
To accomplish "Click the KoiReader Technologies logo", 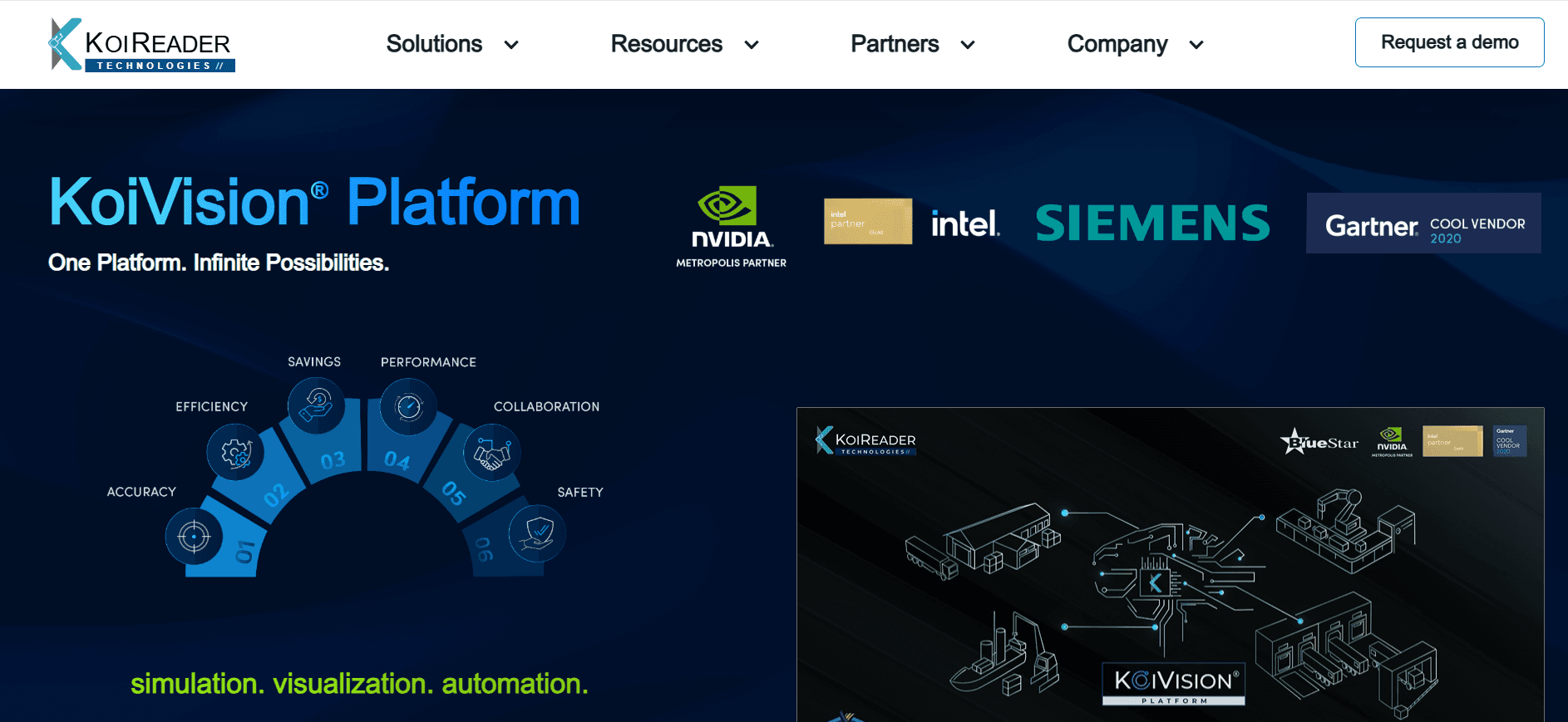I will [141, 45].
